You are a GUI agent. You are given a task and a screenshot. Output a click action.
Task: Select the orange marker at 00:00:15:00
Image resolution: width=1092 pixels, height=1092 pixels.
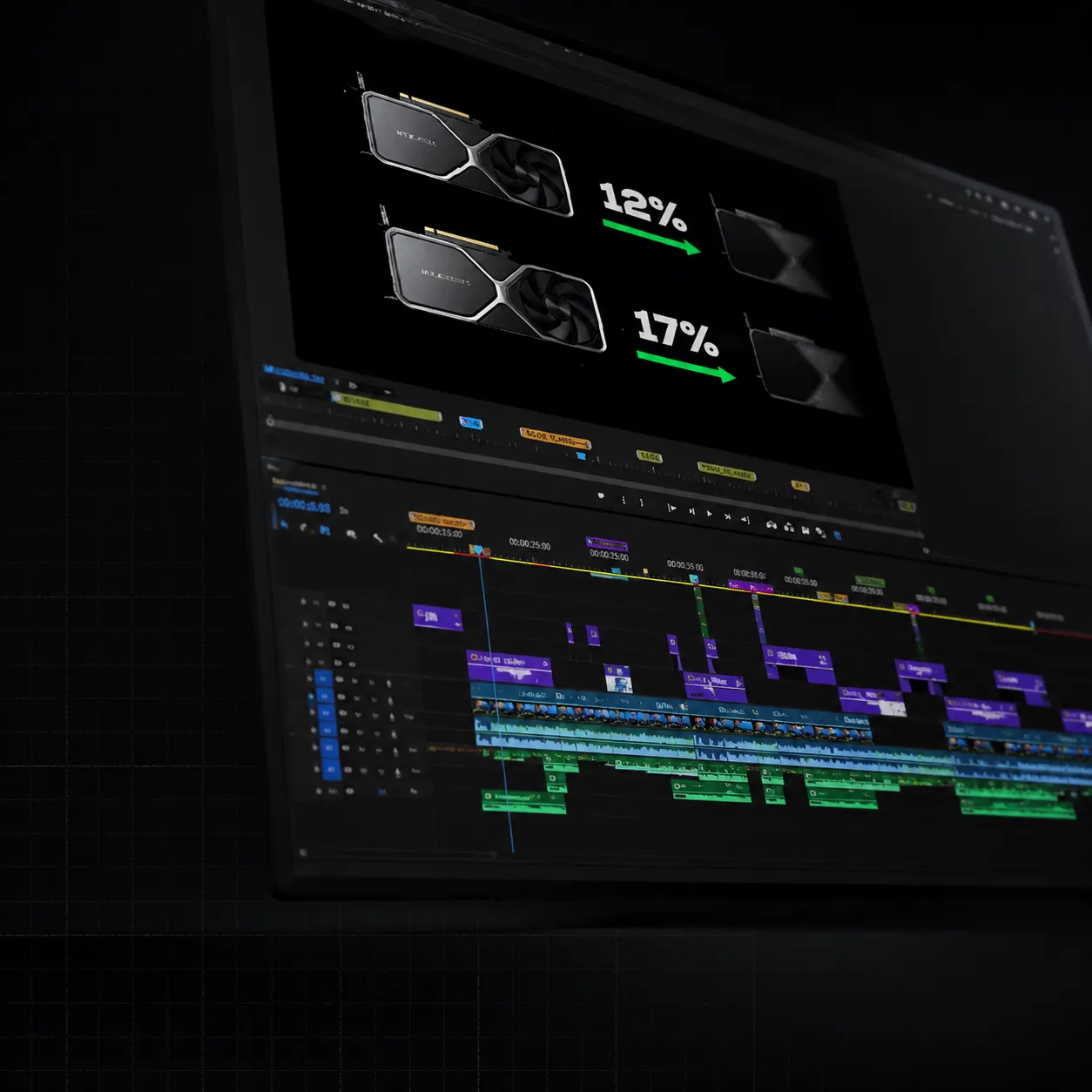click(441, 521)
